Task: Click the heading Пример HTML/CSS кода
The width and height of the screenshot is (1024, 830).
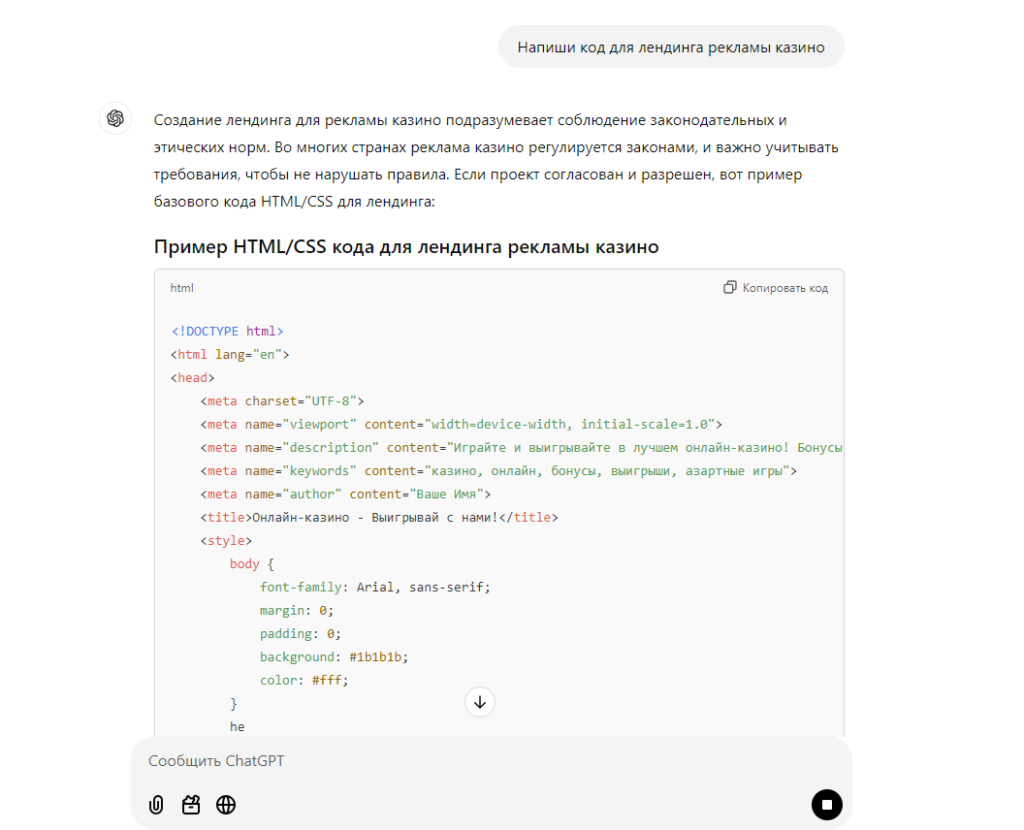Action: (406, 247)
